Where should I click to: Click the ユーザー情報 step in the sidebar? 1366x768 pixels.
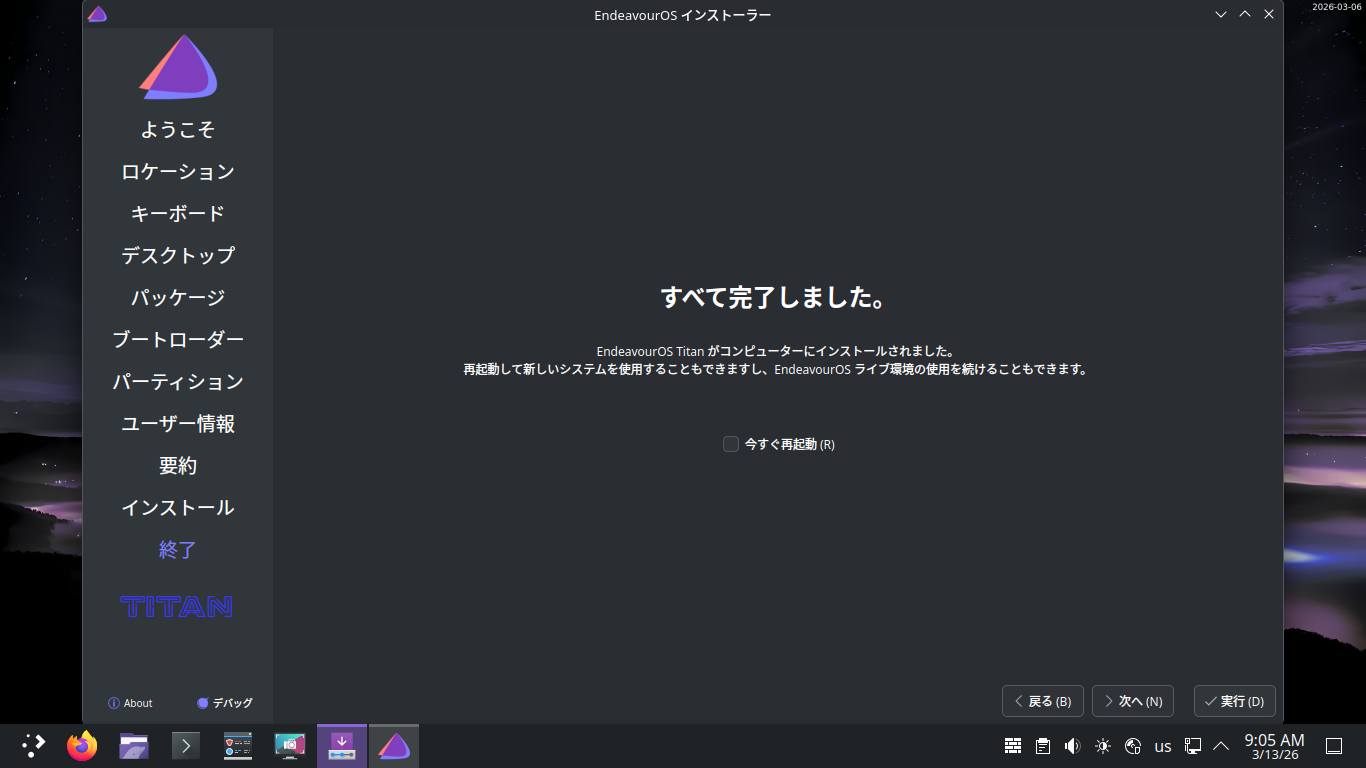coord(178,424)
